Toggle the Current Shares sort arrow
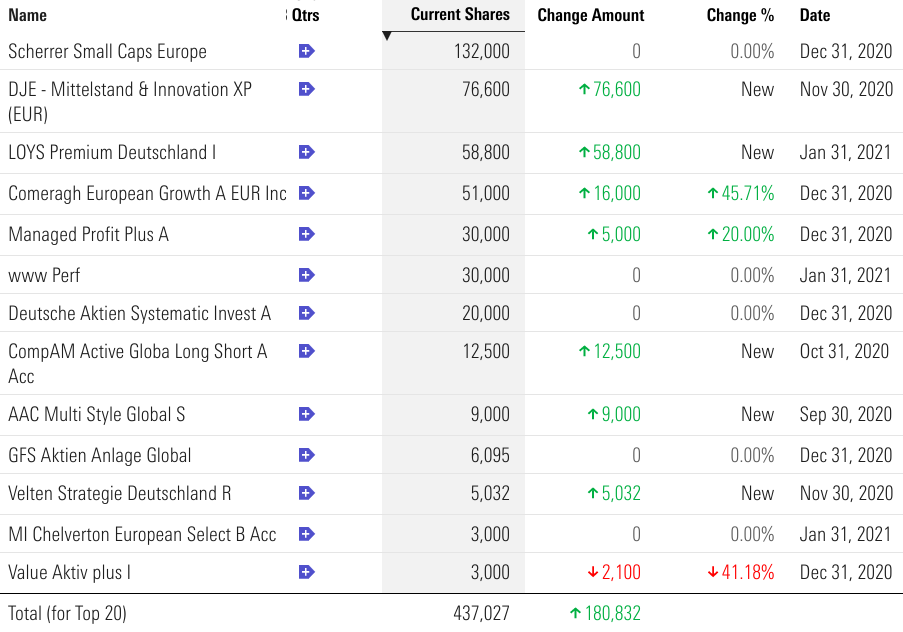Screen dimensions: 903x632 [x=388, y=37]
